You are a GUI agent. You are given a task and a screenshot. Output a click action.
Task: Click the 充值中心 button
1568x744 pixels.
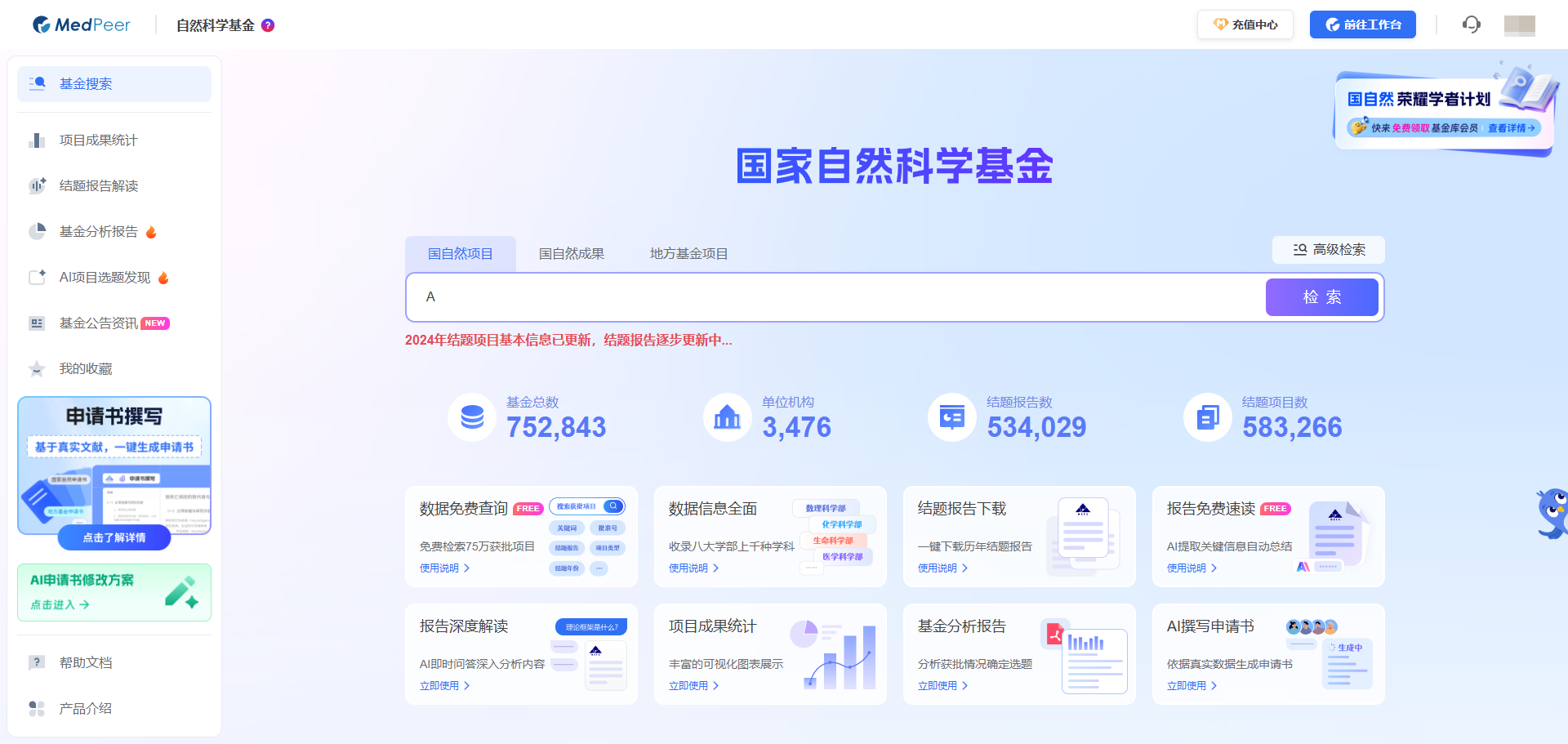[x=1245, y=25]
